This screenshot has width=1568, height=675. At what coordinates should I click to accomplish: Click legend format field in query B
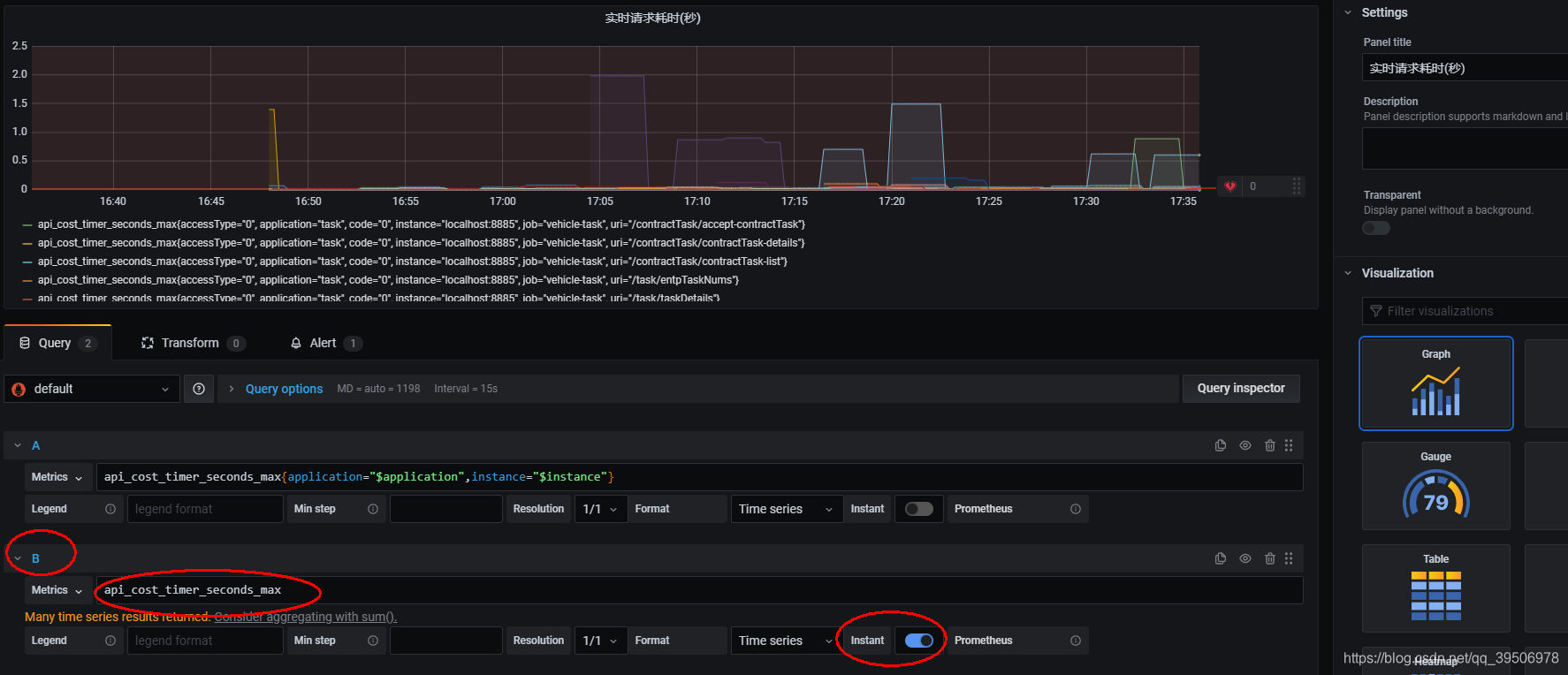pos(205,641)
